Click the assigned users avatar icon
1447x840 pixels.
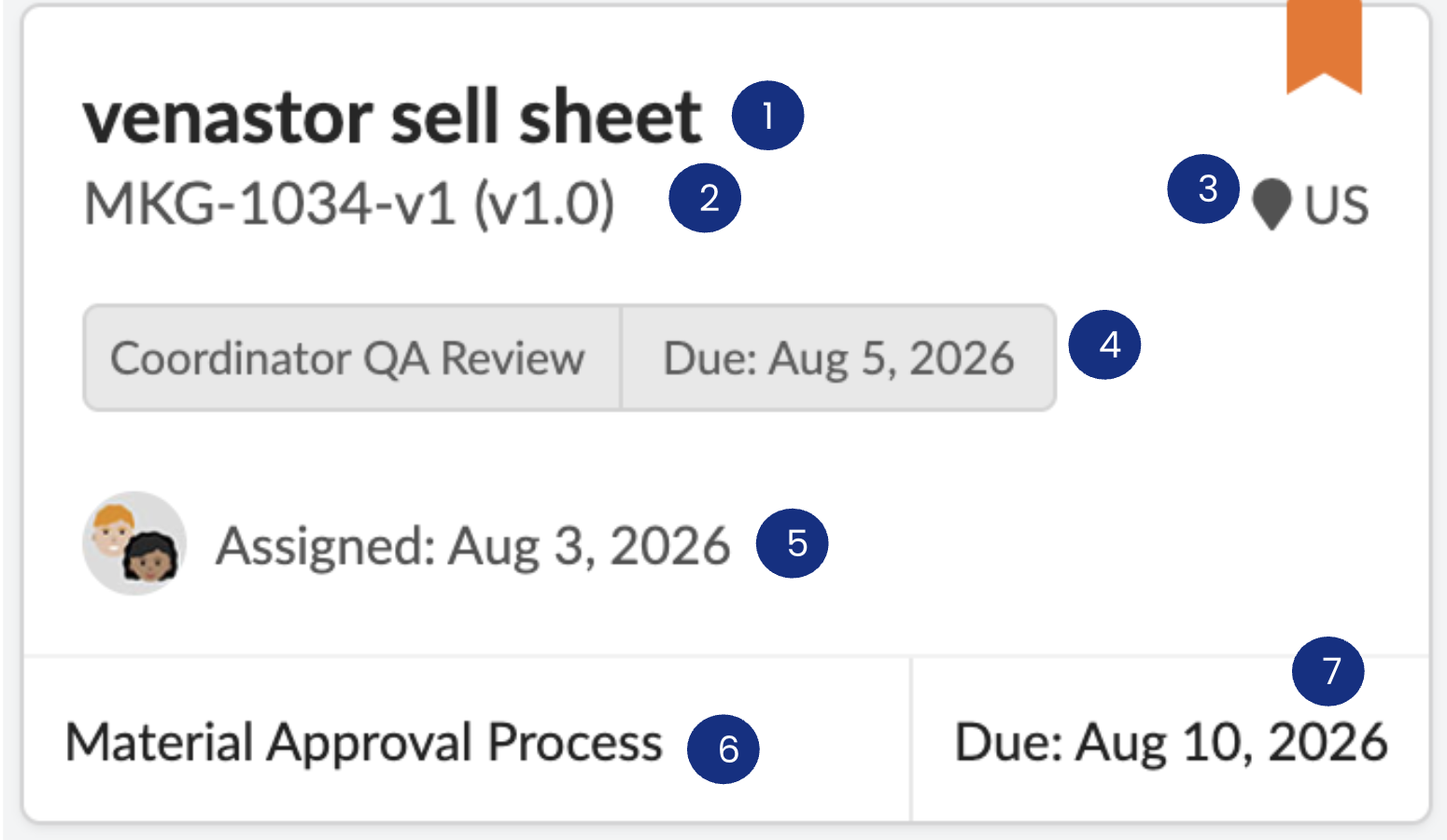click(x=134, y=543)
